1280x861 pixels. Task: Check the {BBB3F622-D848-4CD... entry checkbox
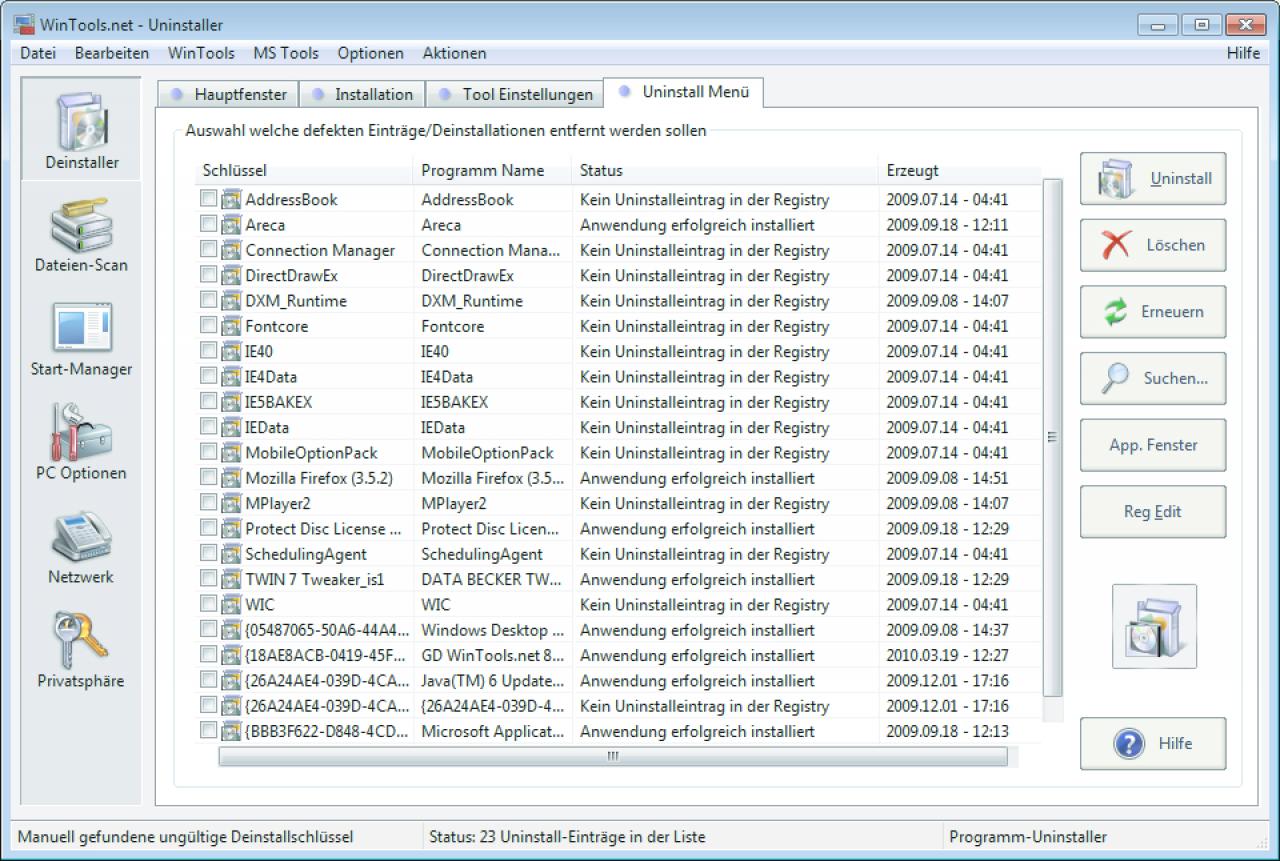tap(208, 730)
